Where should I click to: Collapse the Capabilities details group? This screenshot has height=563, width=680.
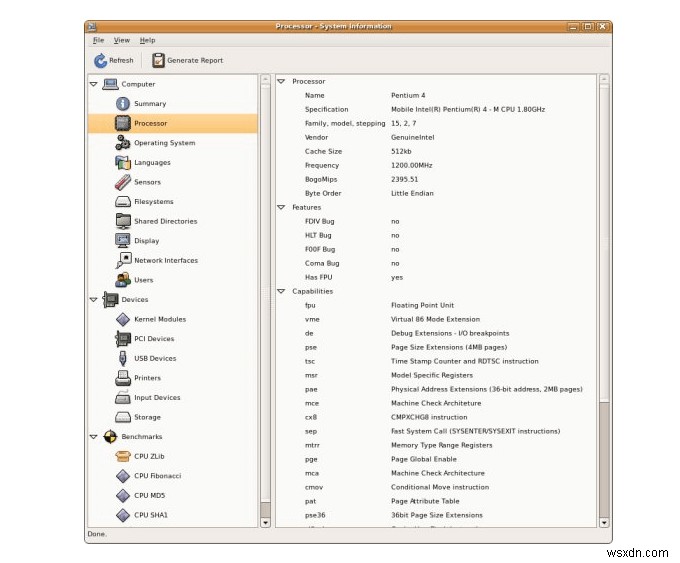[x=281, y=291]
